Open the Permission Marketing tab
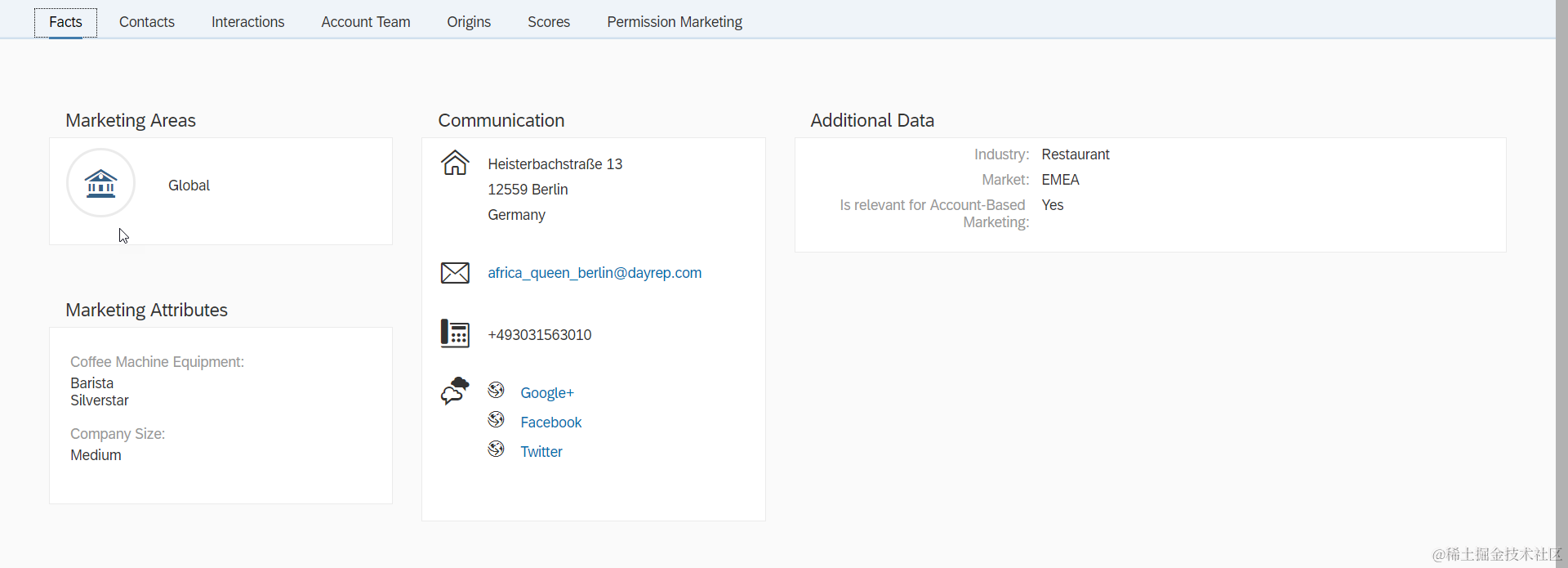The image size is (1568, 568). click(675, 22)
